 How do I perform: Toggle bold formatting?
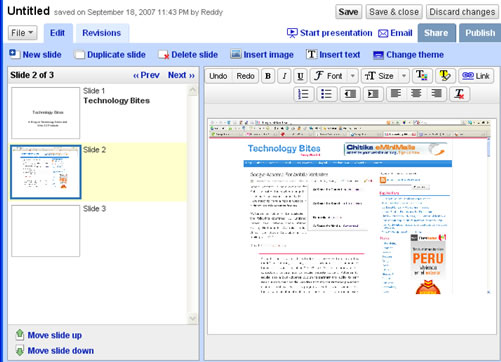pyautogui.click(x=268, y=76)
